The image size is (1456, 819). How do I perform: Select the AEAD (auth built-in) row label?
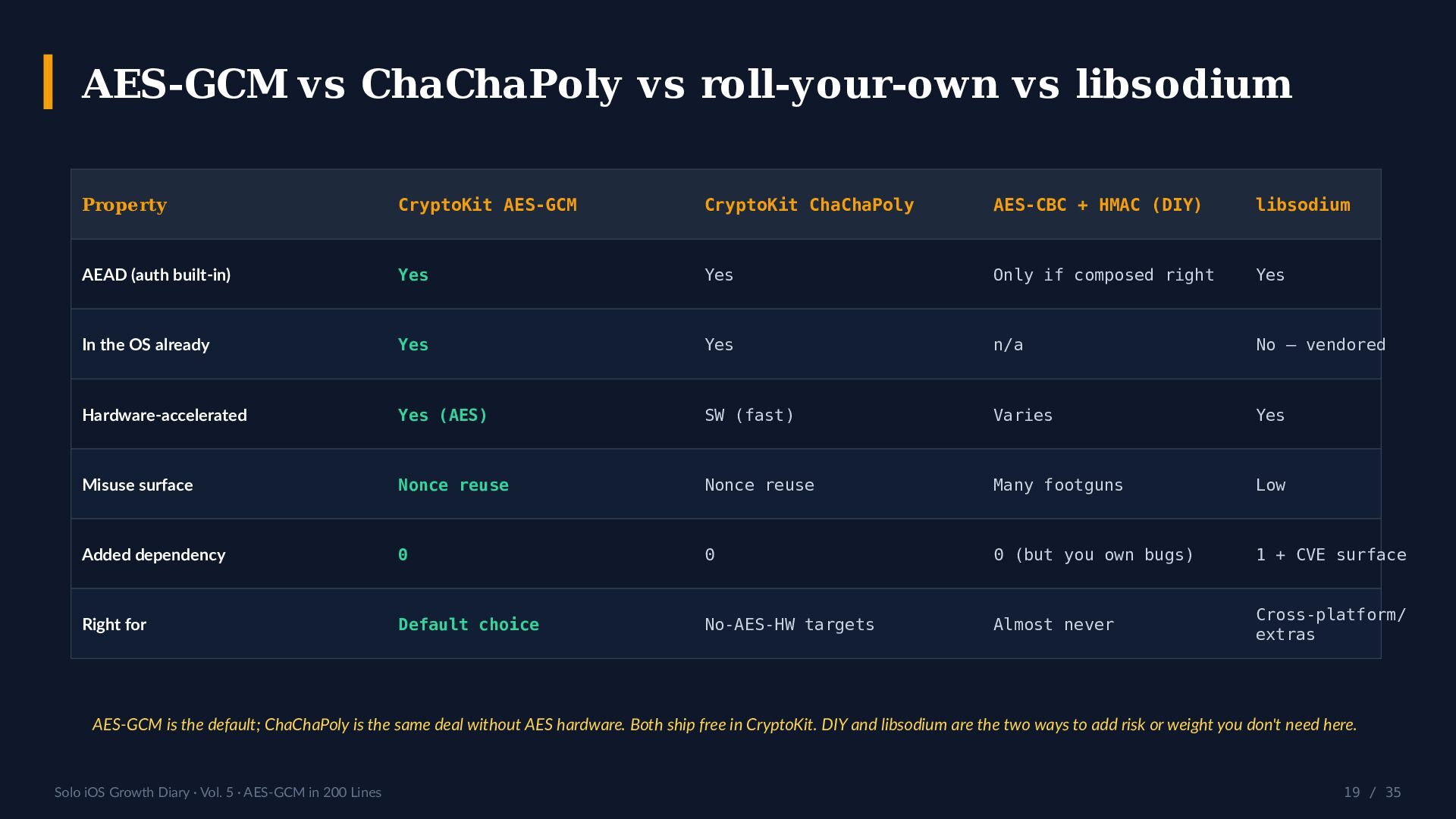(x=156, y=275)
